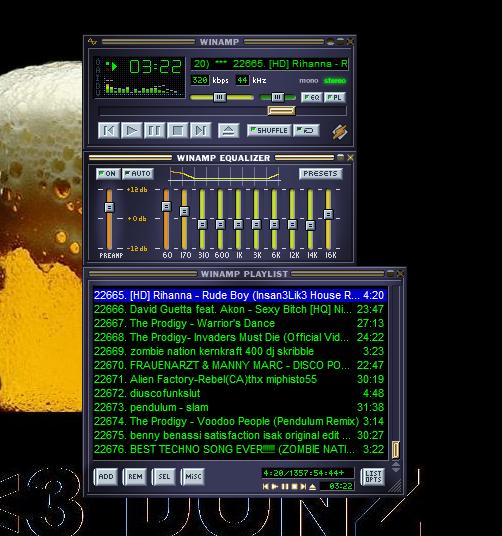Click the 03:22 time display to toggle mode
Screen dimensions: 502x536
(155, 66)
